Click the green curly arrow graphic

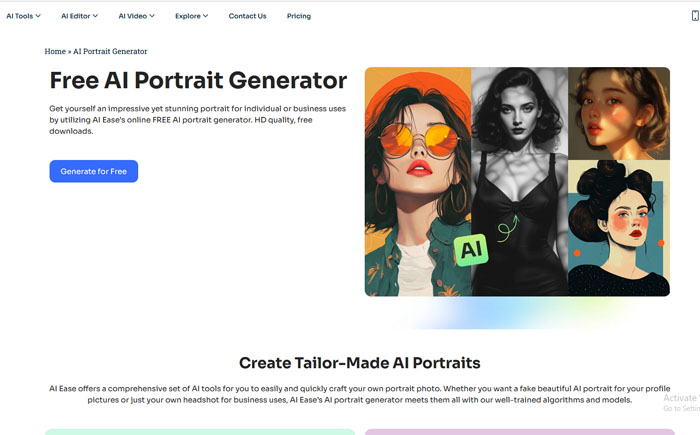[508, 229]
